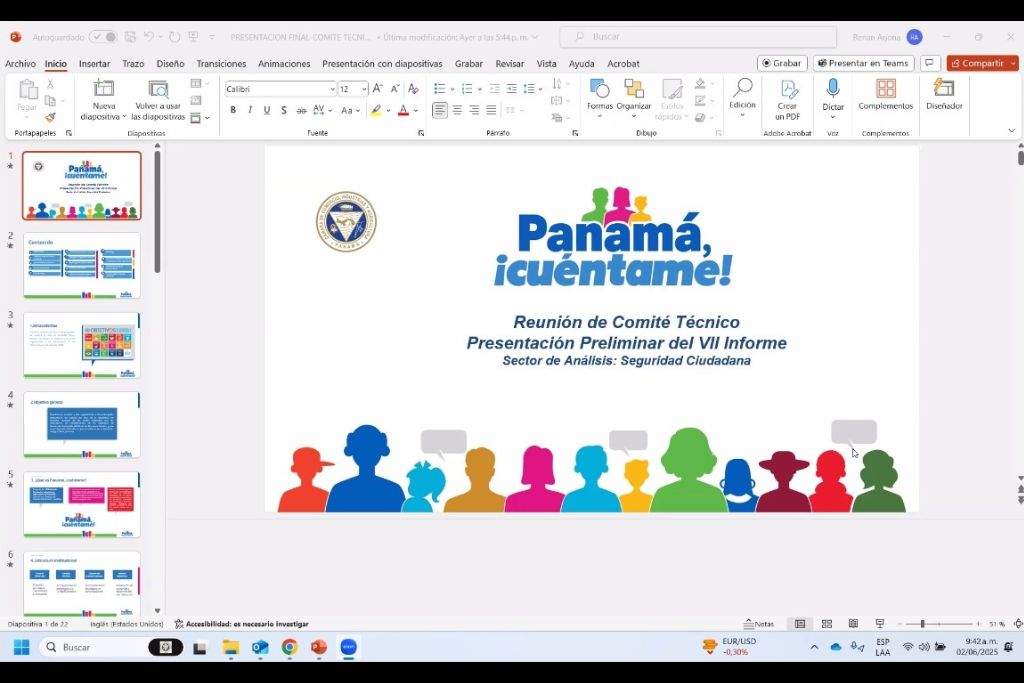Collapse the ribbon with the chevron
1024x683 pixels.
point(1012,131)
